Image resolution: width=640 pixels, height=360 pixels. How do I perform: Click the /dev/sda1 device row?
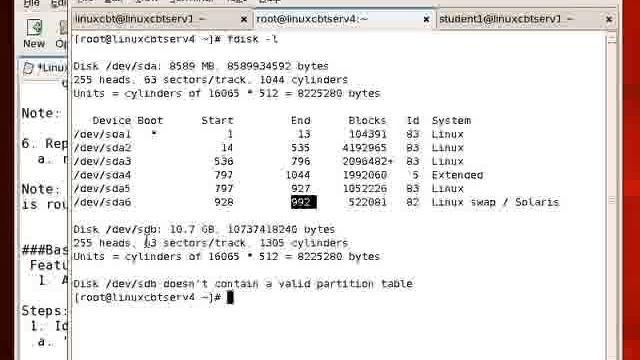coord(269,134)
